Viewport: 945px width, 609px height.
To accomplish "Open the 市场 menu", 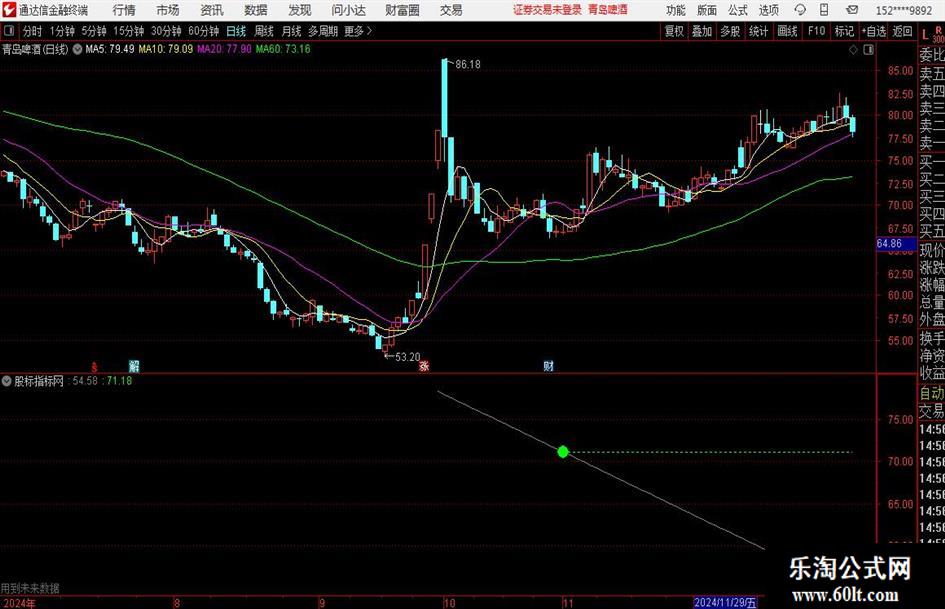I will point(168,10).
